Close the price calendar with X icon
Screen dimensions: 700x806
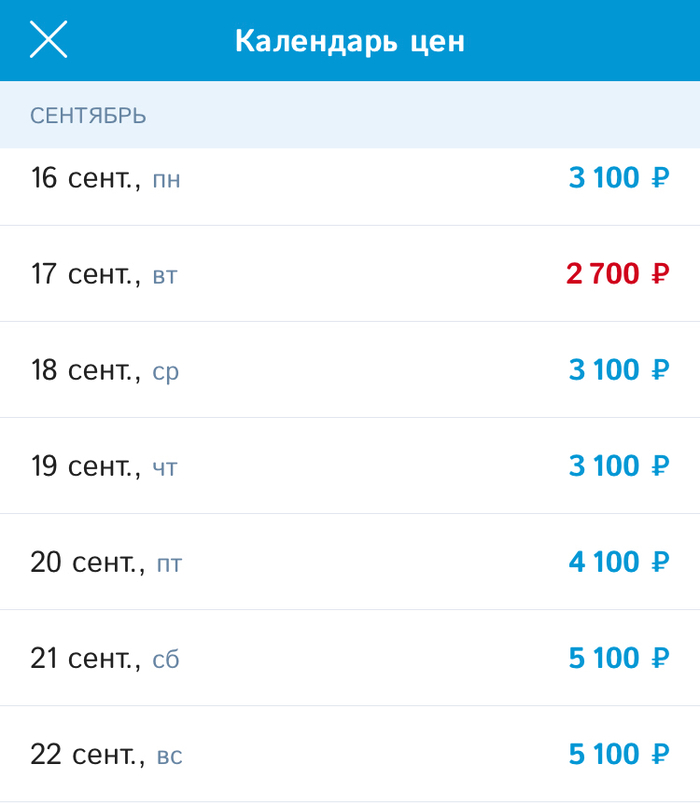(x=48, y=40)
